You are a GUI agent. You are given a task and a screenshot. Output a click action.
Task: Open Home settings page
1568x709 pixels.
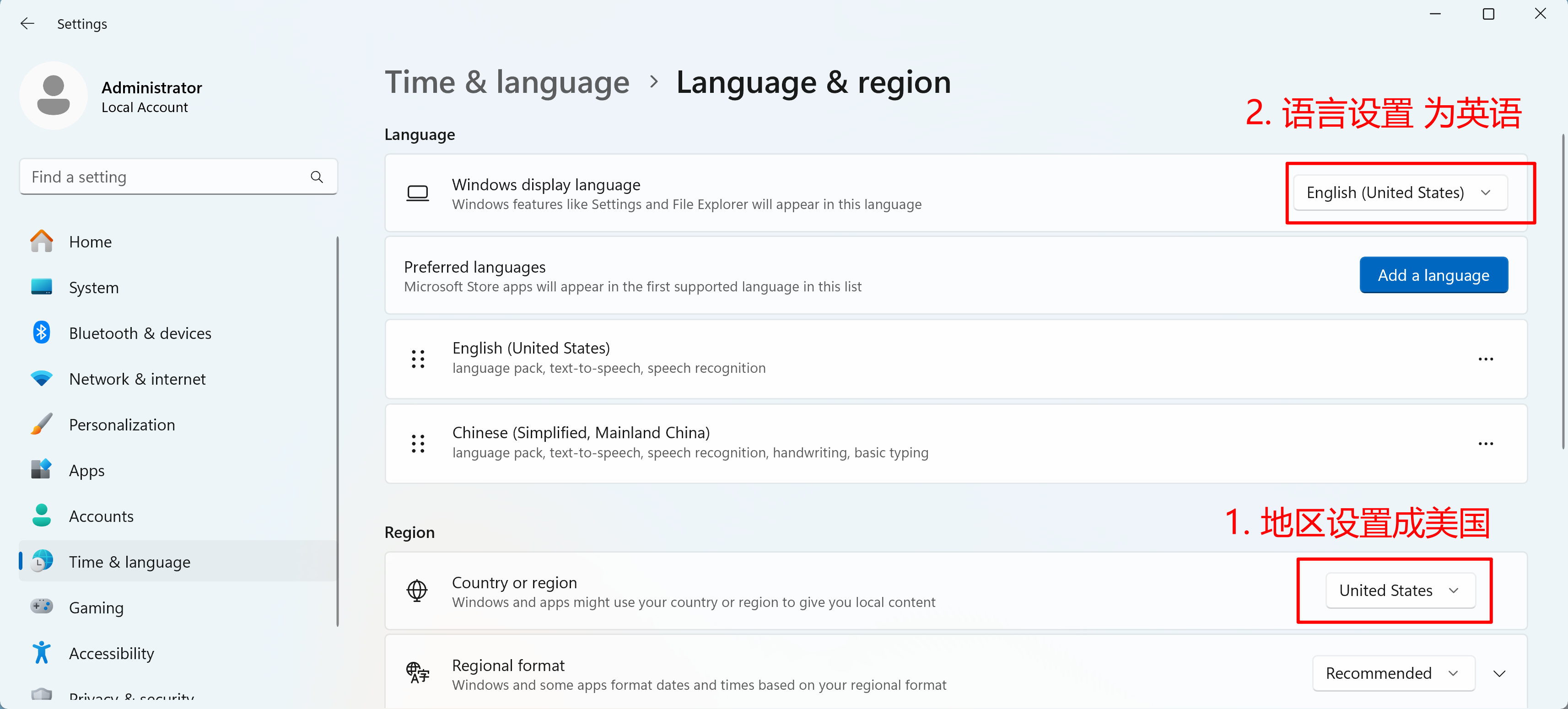tap(178, 242)
